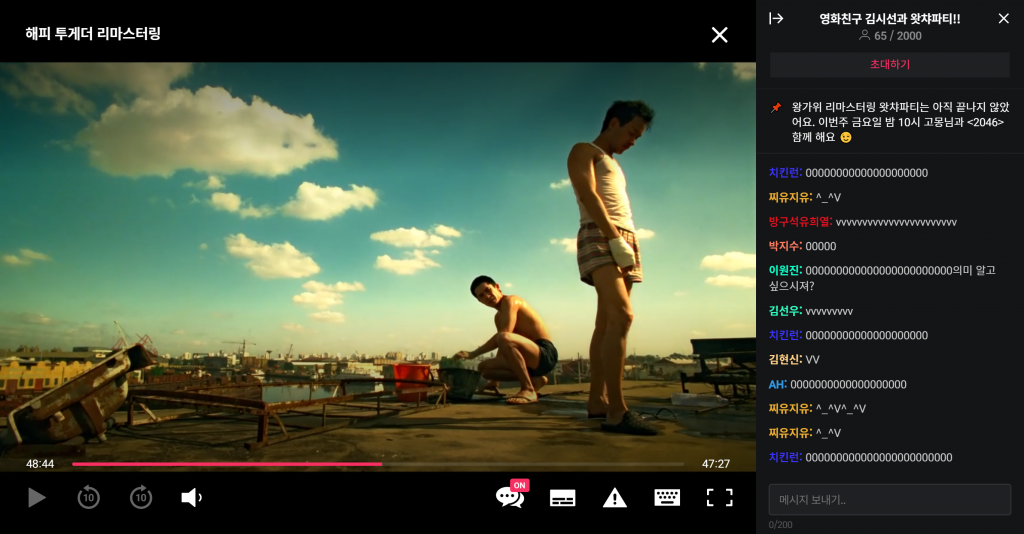This screenshot has width=1024, height=534.
Task: Click the 메시지 보내기 message input field
Action: click(x=889, y=499)
